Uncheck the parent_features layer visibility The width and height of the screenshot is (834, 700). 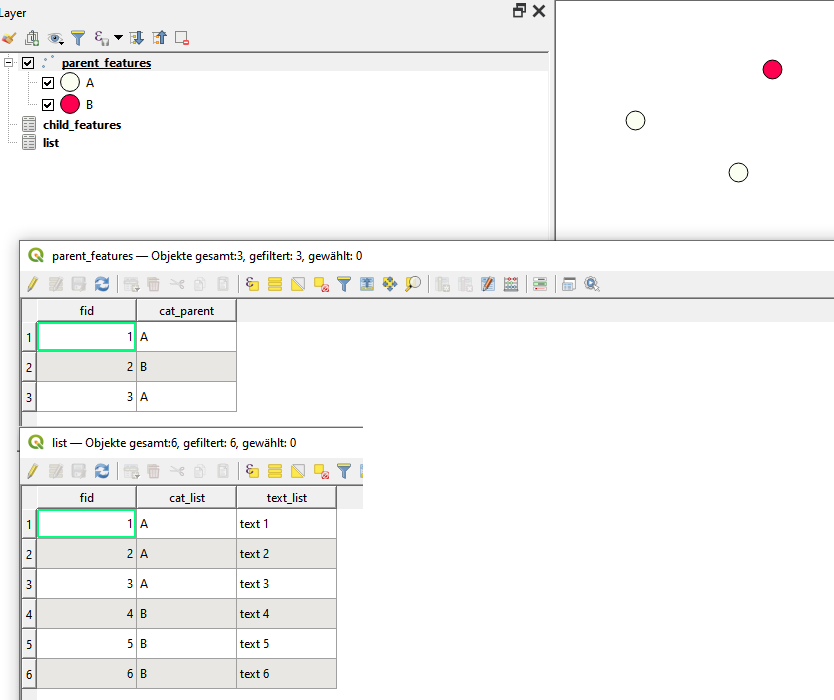27,62
